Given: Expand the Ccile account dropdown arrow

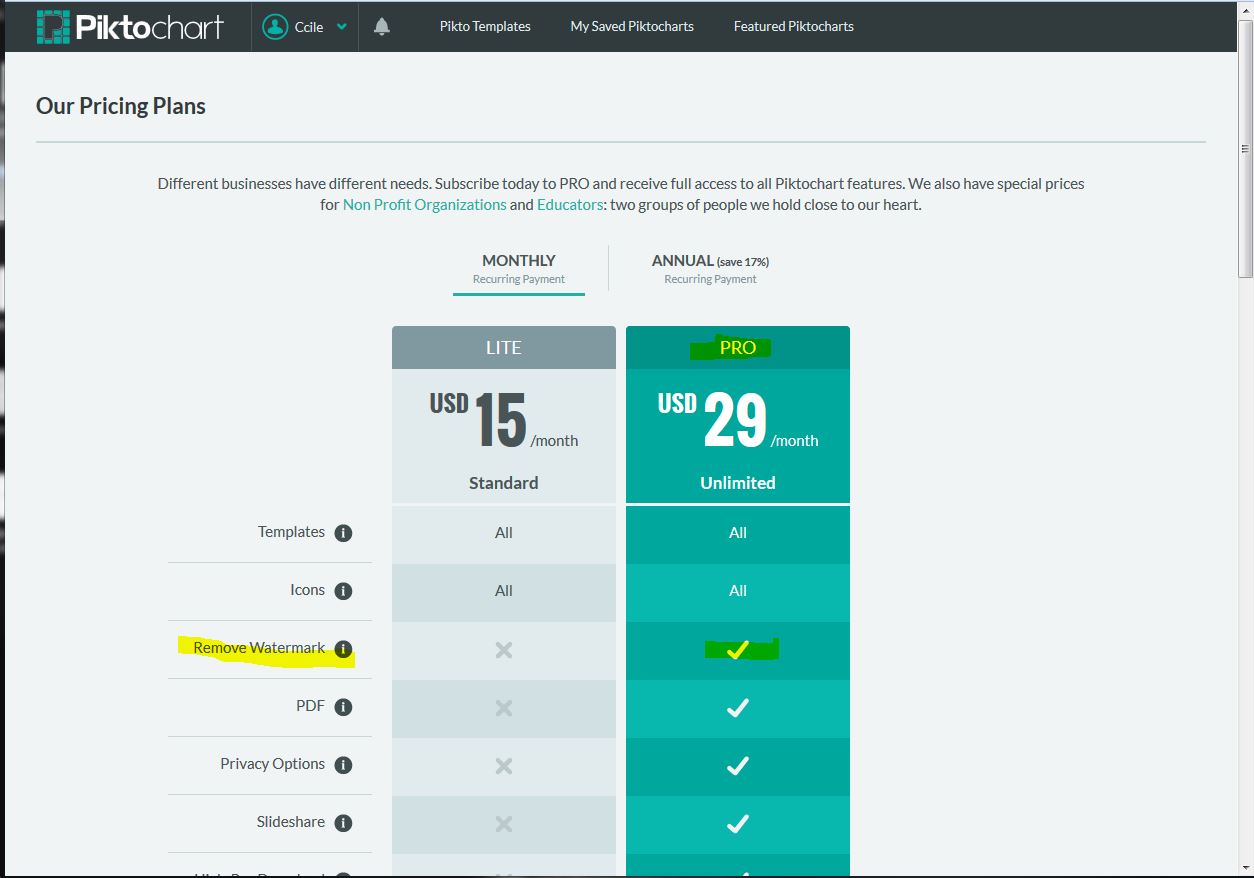Looking at the screenshot, I should (342, 27).
